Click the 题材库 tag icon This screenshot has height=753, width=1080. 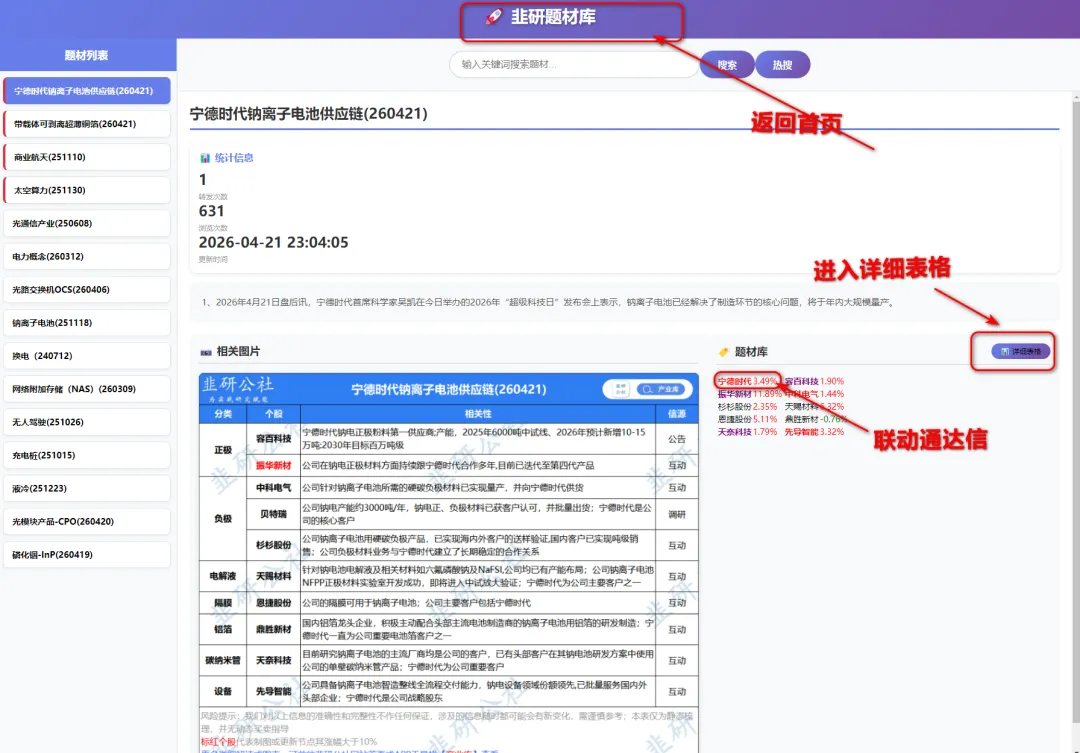723,352
